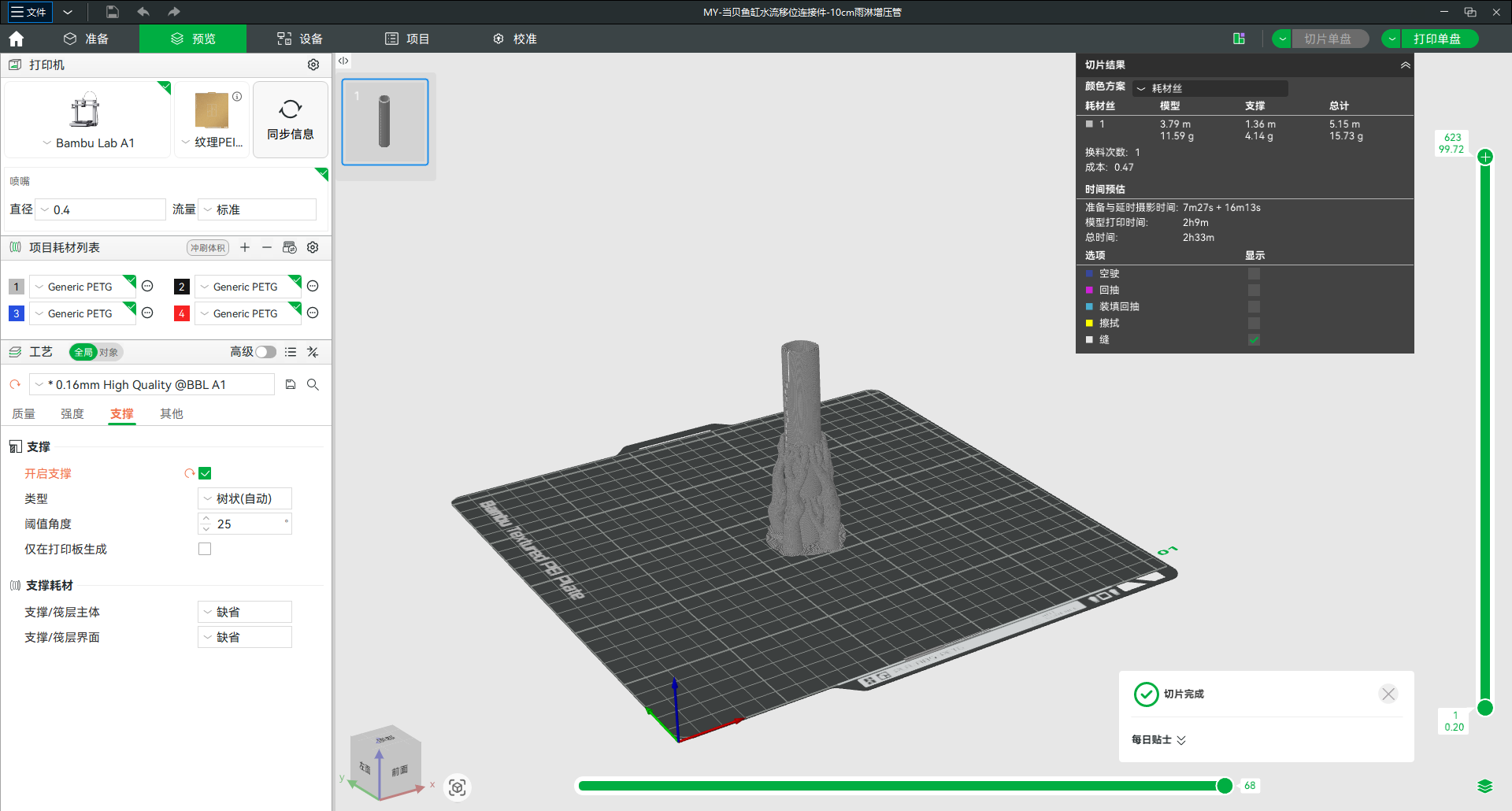The height and width of the screenshot is (811, 1512).
Task: Open the 0.16mm High Quality preset dropdown
Action: coord(152,384)
